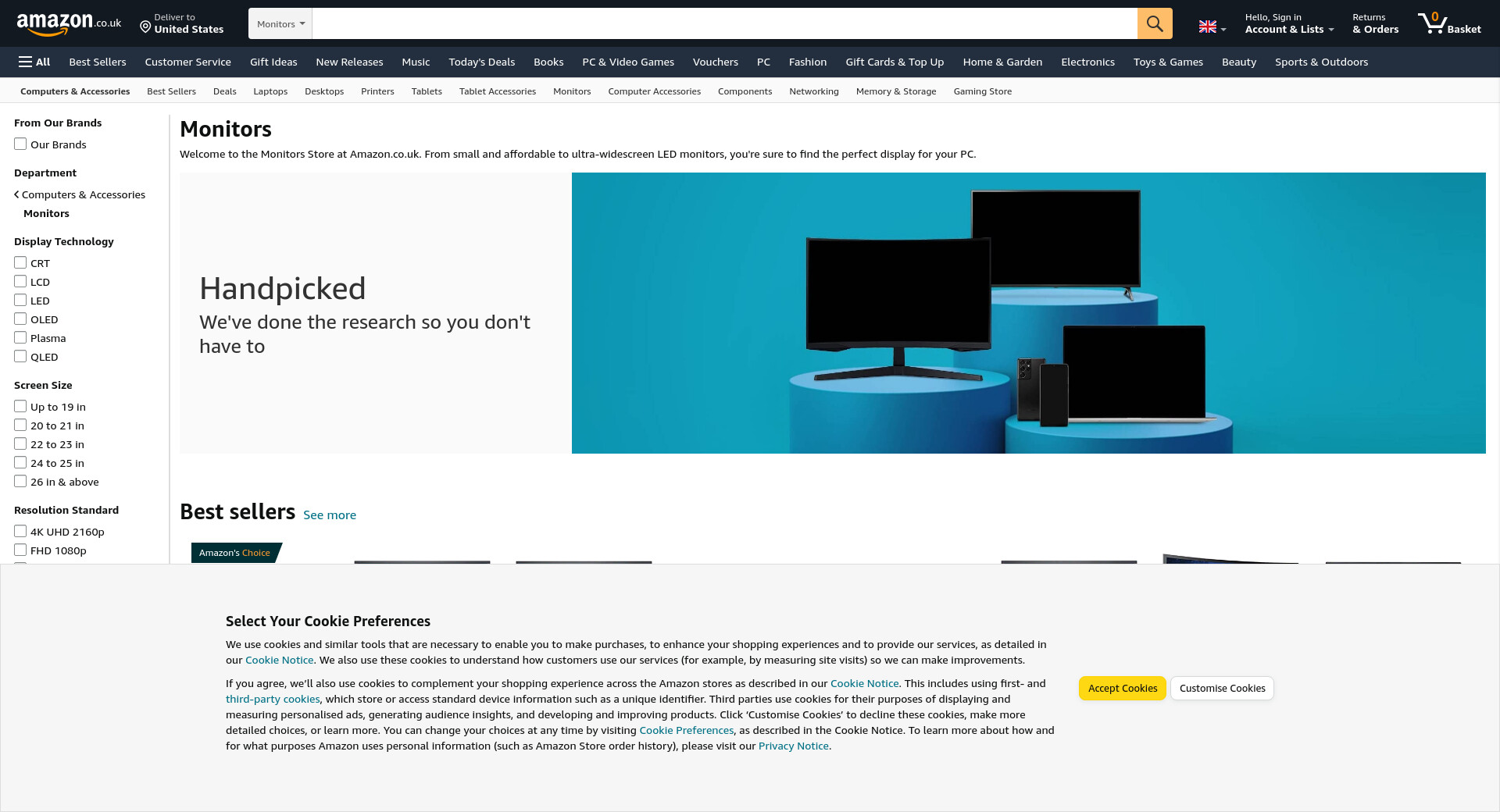This screenshot has height=812, width=1500.
Task: Open the Monitors search category dropdown
Action: click(280, 23)
